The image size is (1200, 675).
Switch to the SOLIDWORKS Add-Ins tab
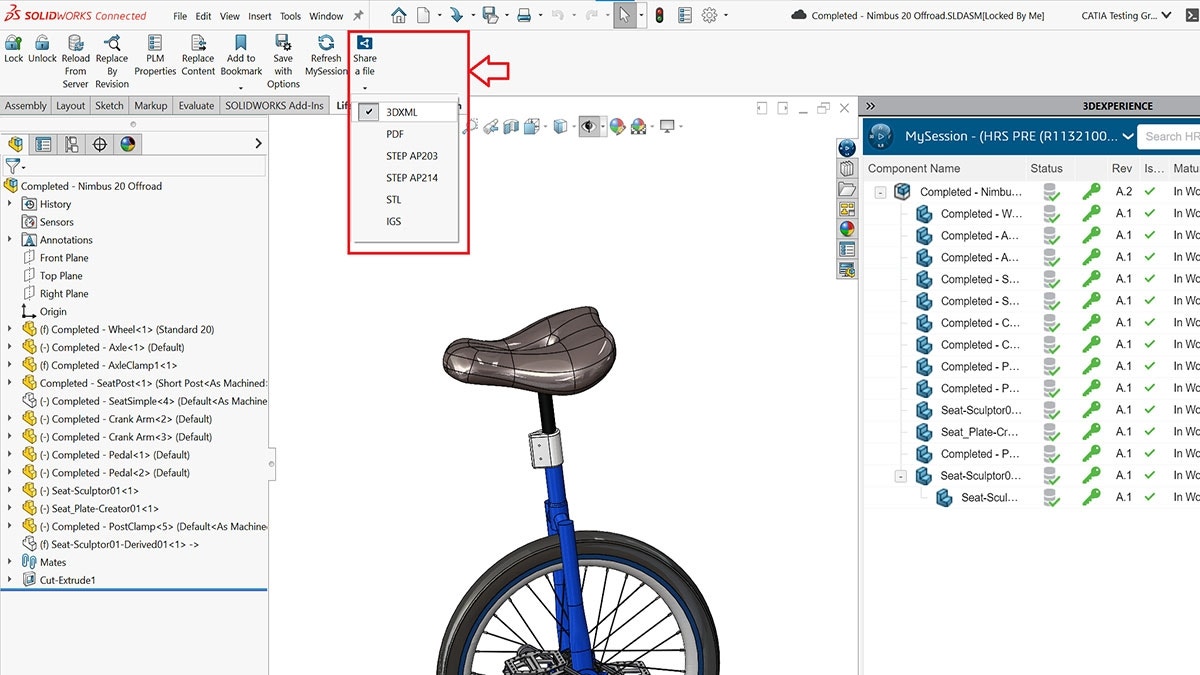click(275, 106)
